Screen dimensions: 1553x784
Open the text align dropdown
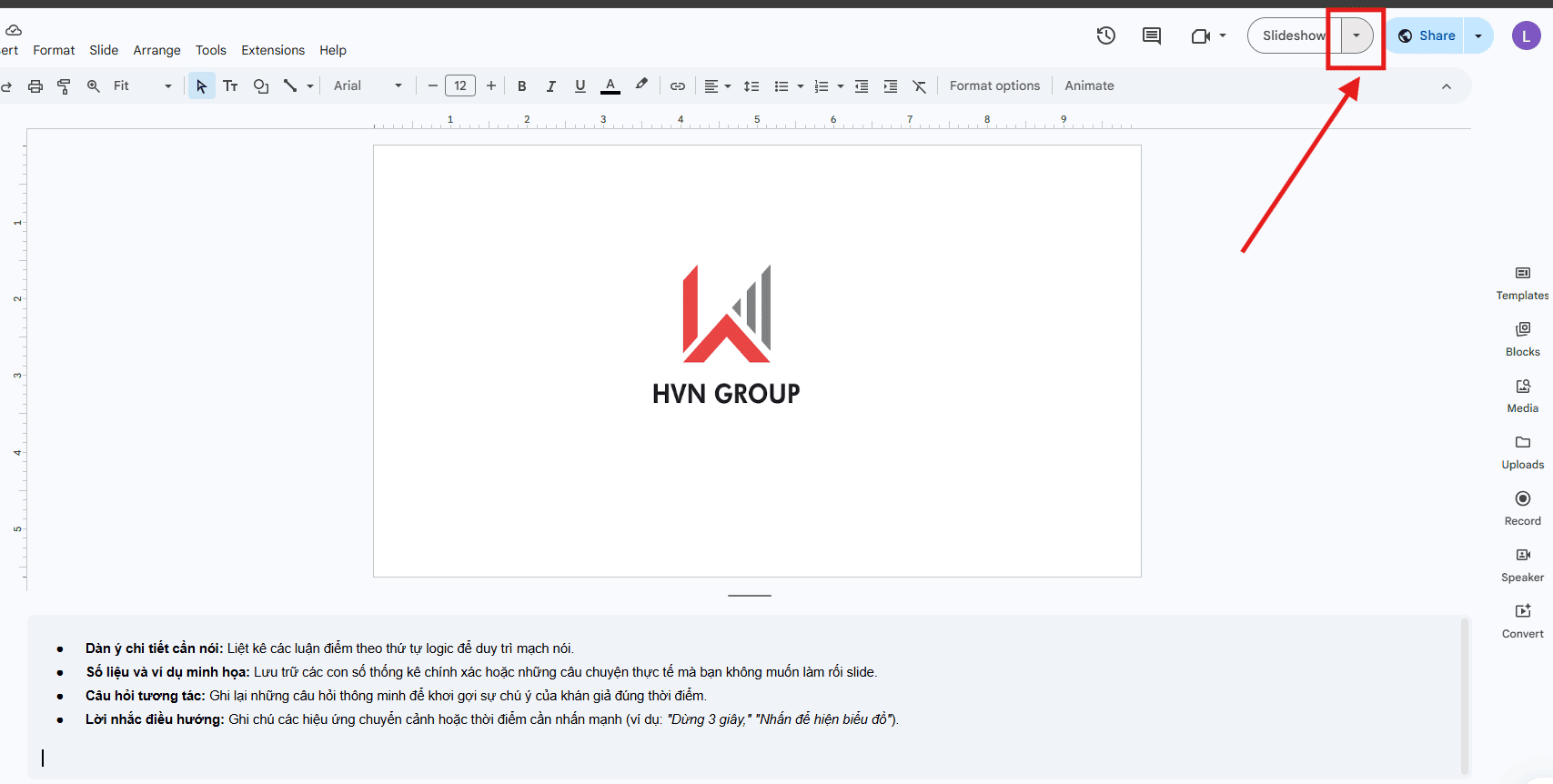[x=717, y=85]
